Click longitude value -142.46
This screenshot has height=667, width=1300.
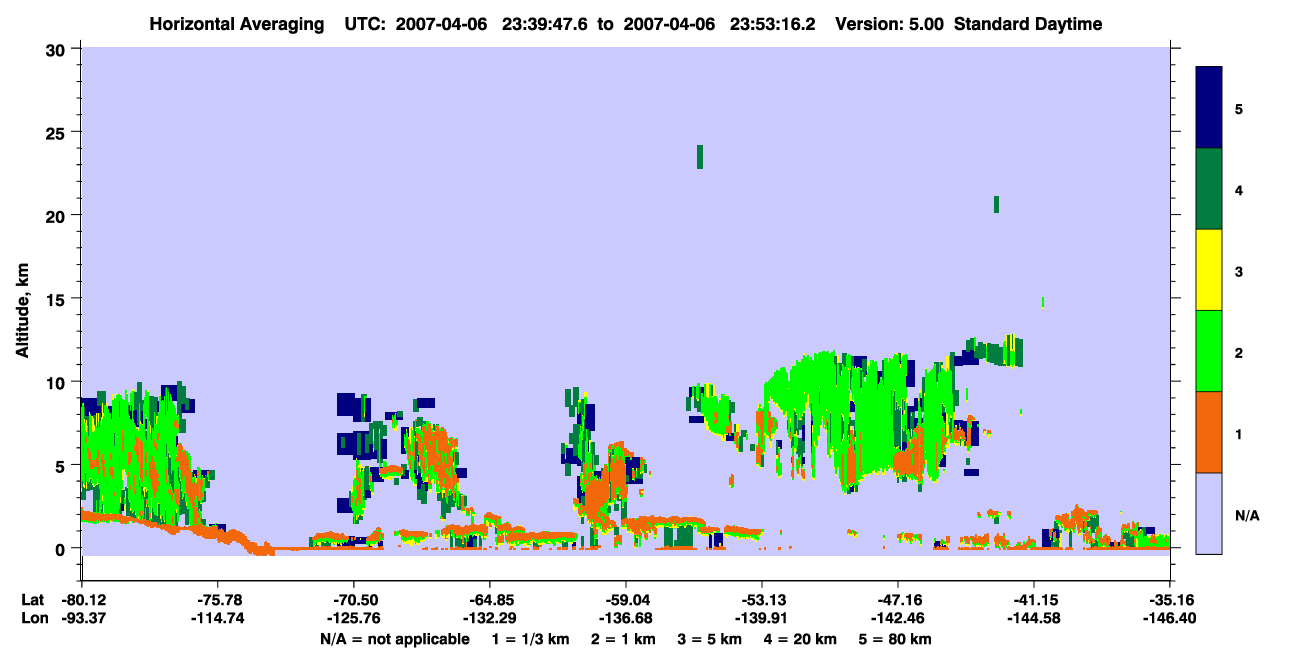tap(898, 619)
